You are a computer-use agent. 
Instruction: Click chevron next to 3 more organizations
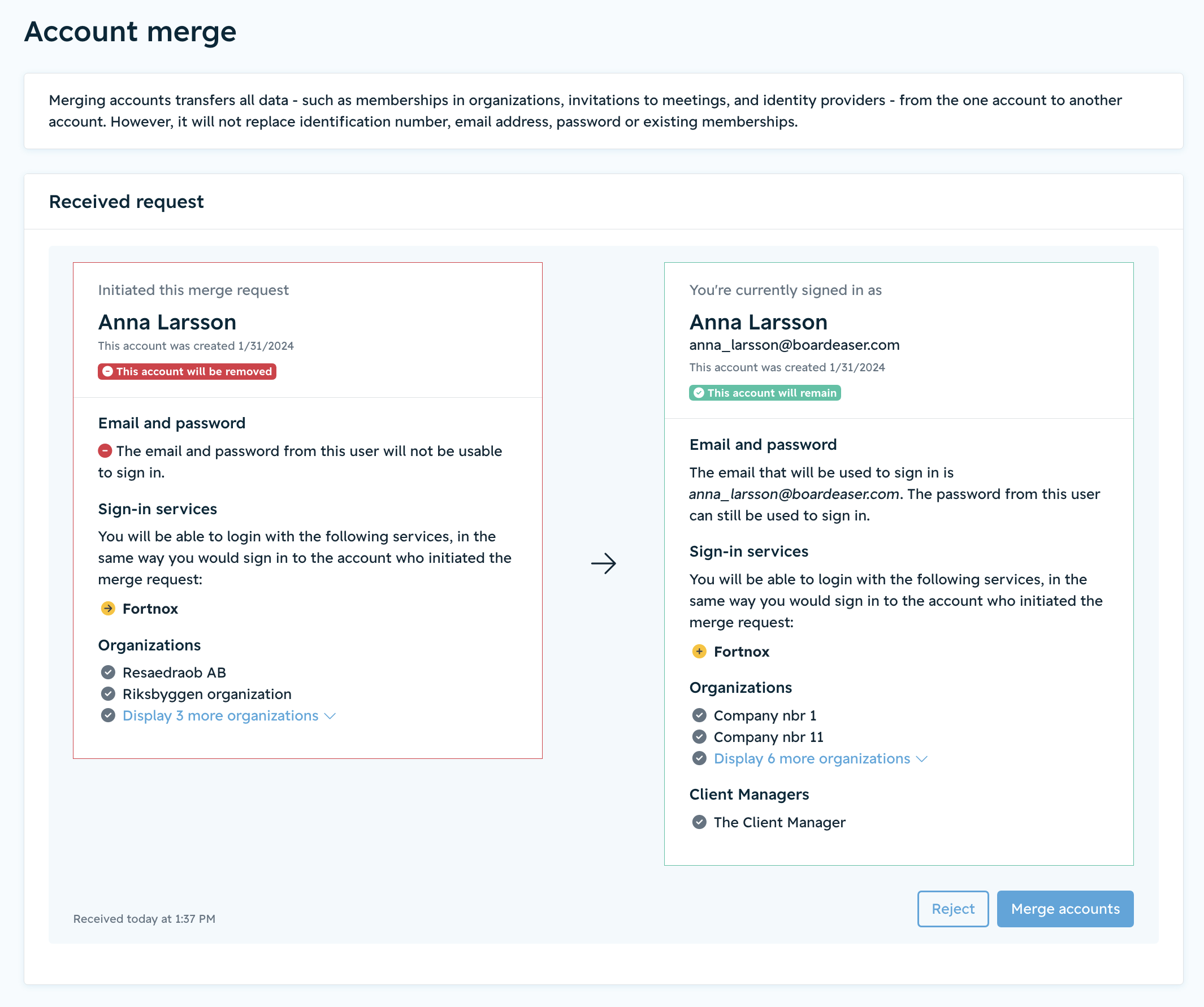coord(330,716)
